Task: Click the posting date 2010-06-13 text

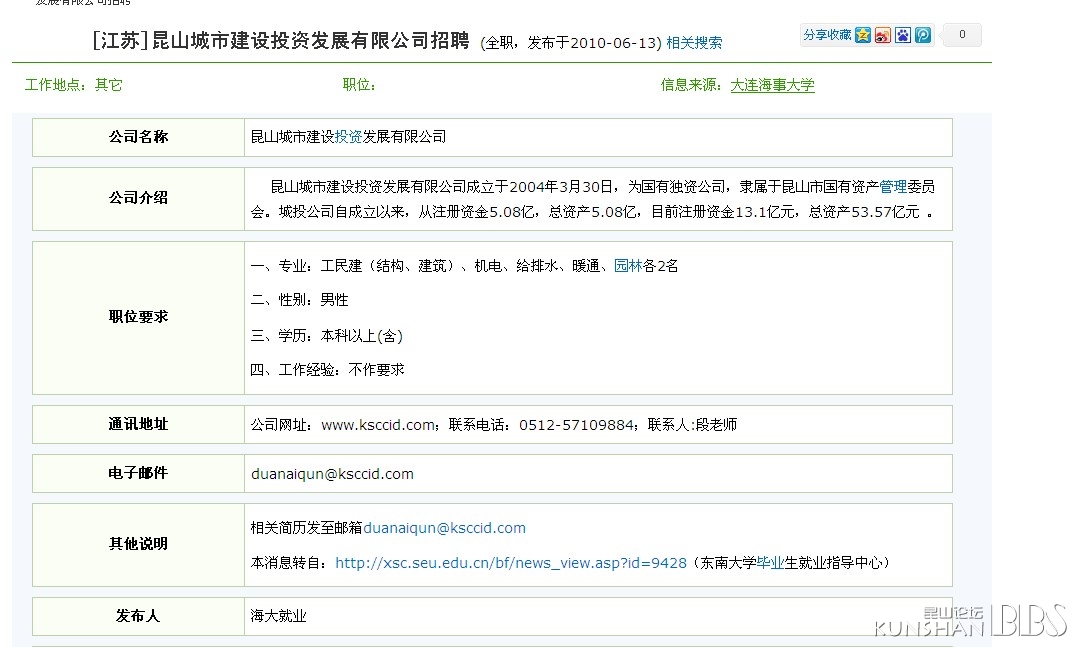Action: (613, 43)
